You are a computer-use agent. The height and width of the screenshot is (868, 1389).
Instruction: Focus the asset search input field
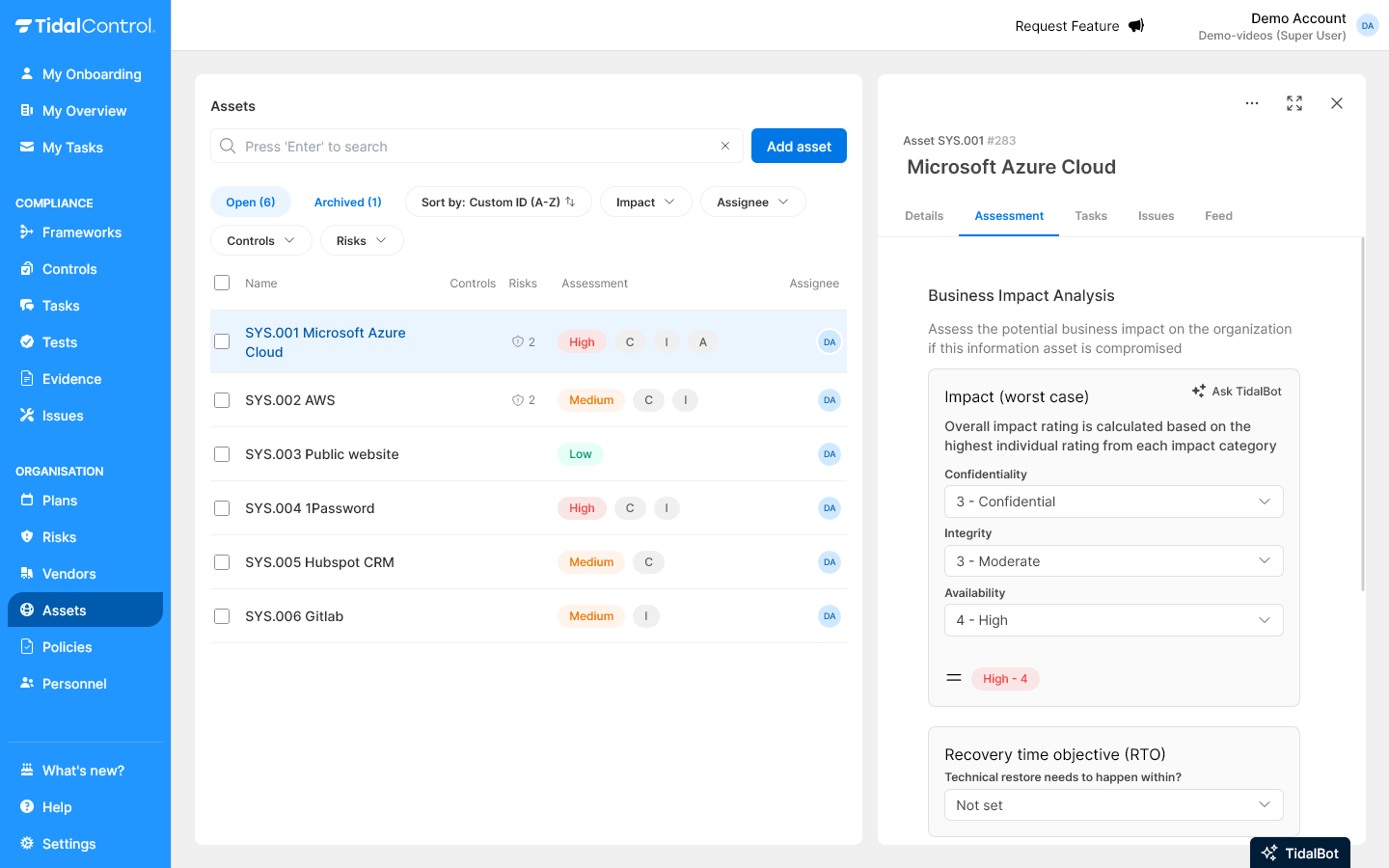(x=473, y=147)
